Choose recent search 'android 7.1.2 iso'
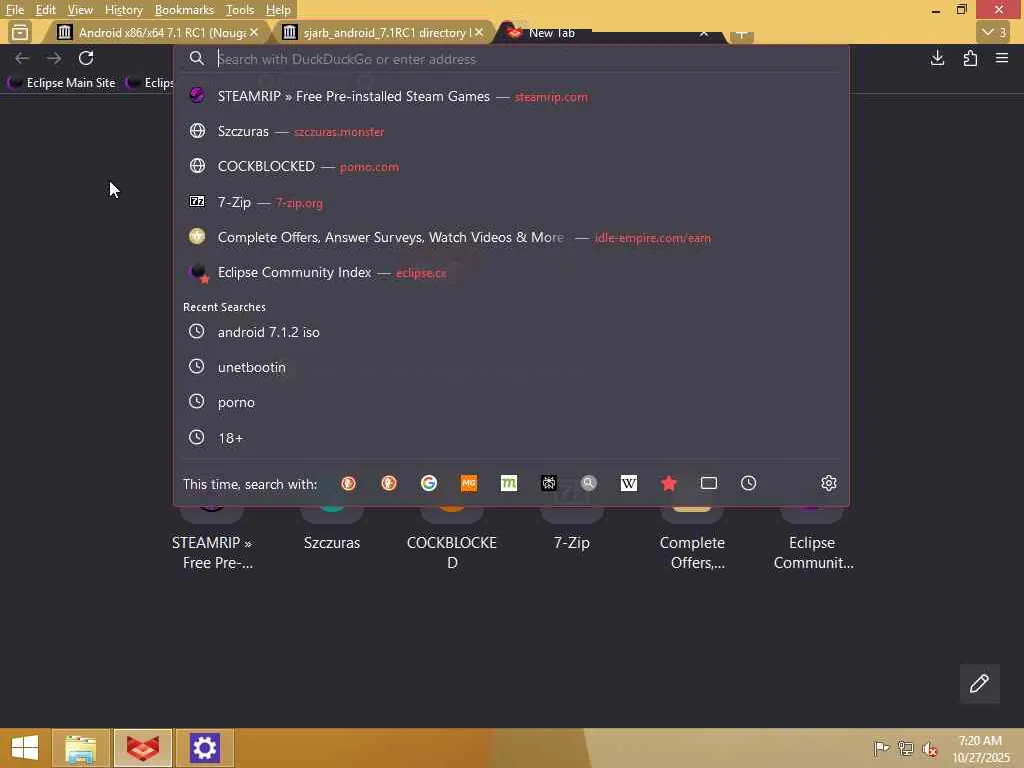This screenshot has width=1024, height=768. click(x=511, y=332)
